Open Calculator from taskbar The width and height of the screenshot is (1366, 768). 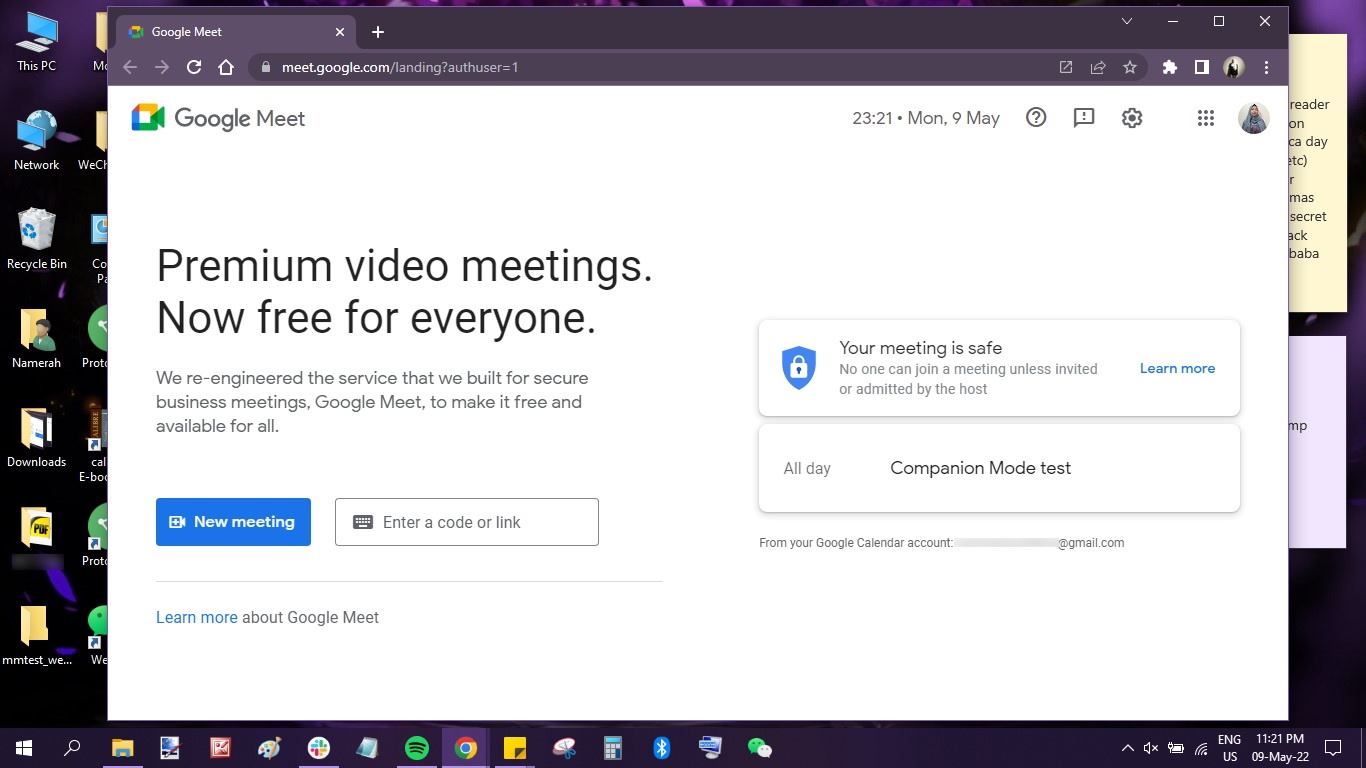pos(612,747)
